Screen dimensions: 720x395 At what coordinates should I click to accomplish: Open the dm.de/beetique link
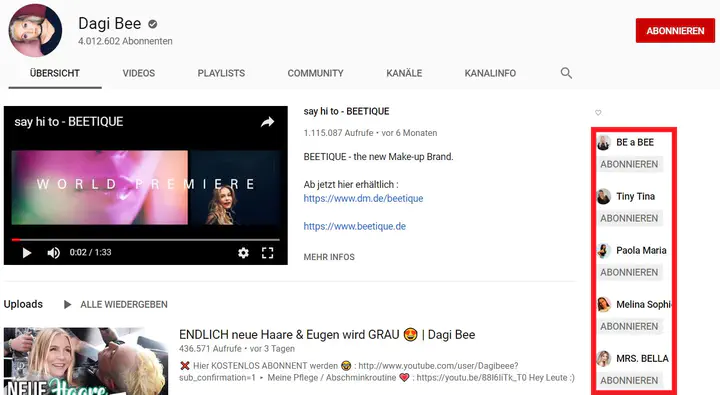363,198
